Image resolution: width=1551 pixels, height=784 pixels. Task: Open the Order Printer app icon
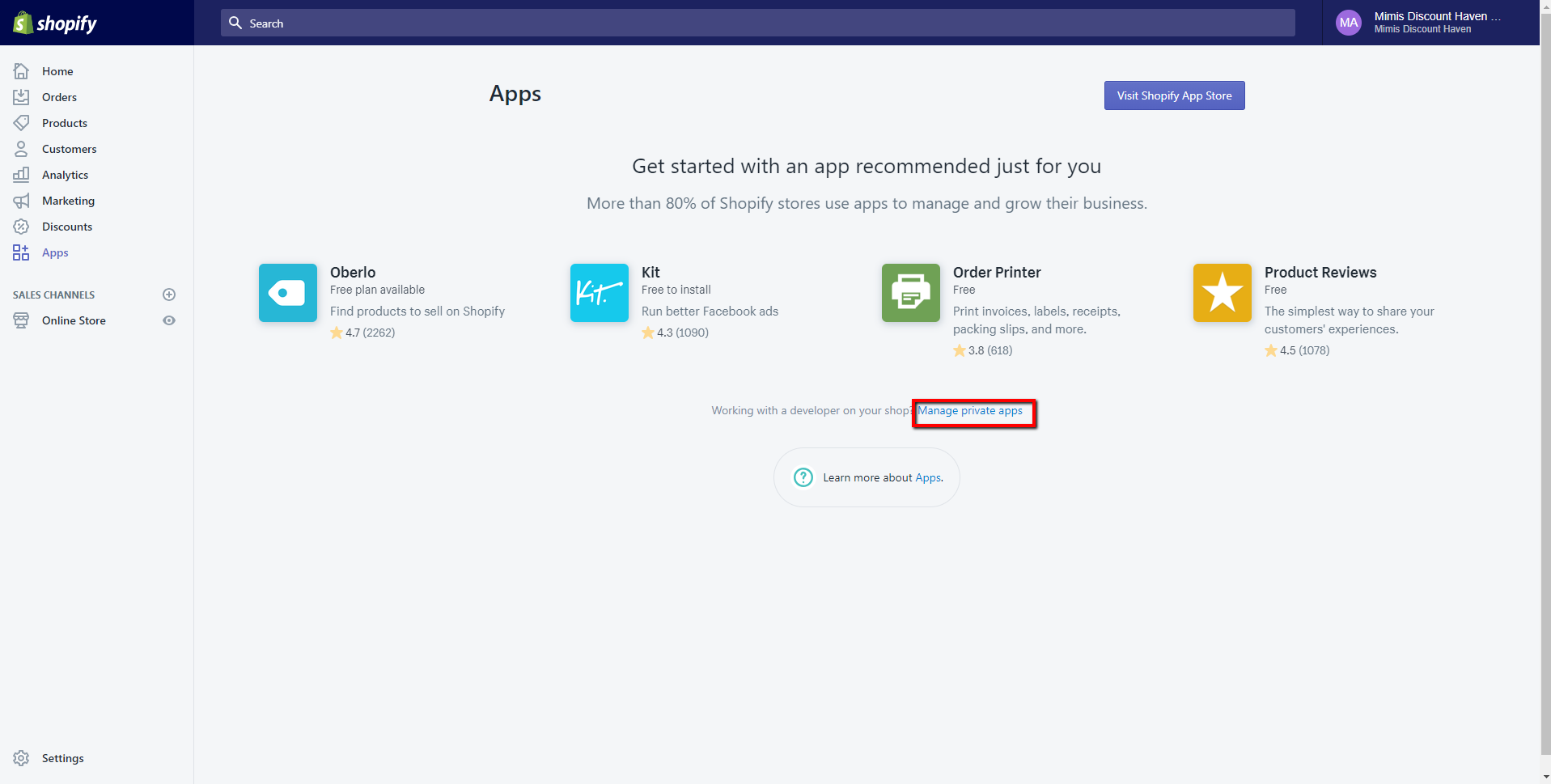[911, 293]
